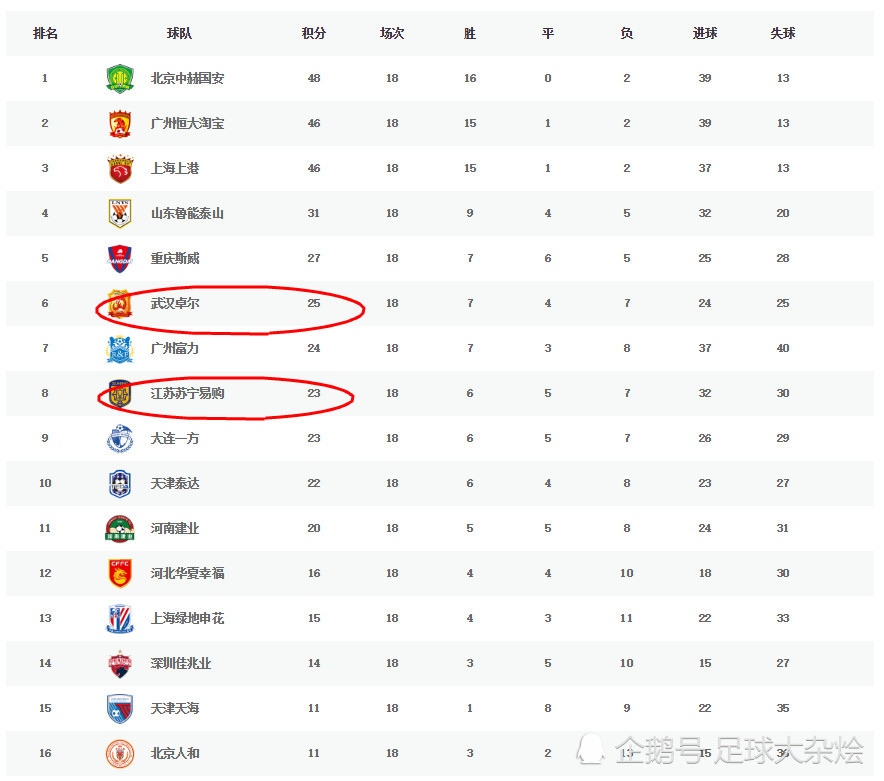Click the 北京中赫国安 team logo
The width and height of the screenshot is (884, 781).
tap(120, 78)
